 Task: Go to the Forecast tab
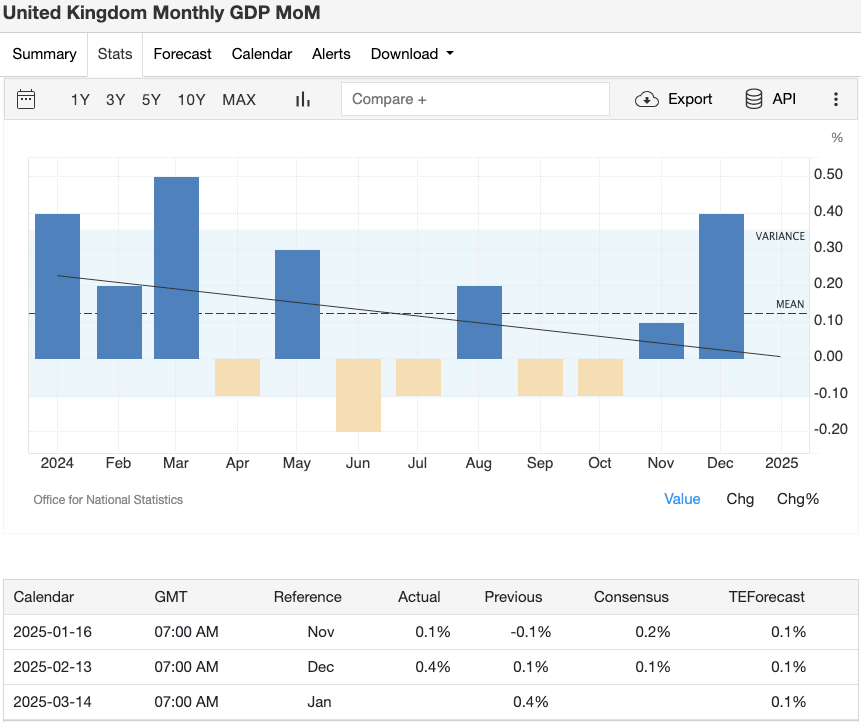[182, 54]
